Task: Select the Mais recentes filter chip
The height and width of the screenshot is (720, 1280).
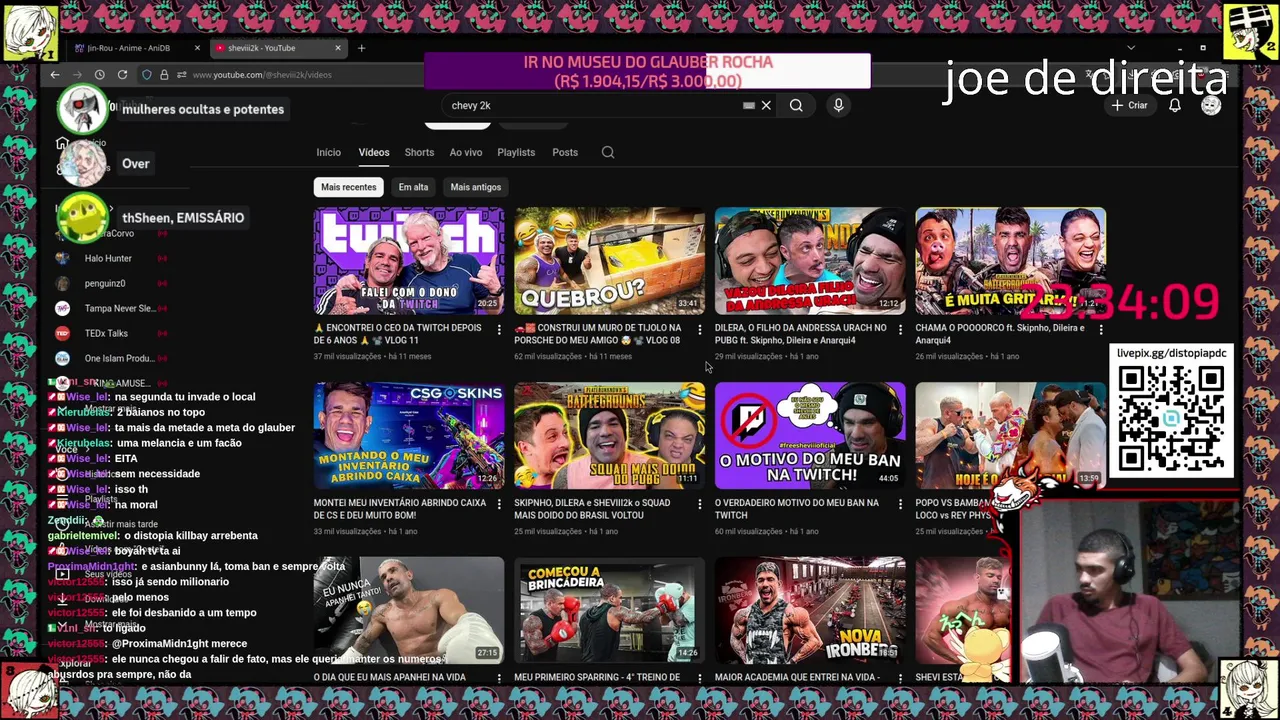Action: click(349, 187)
